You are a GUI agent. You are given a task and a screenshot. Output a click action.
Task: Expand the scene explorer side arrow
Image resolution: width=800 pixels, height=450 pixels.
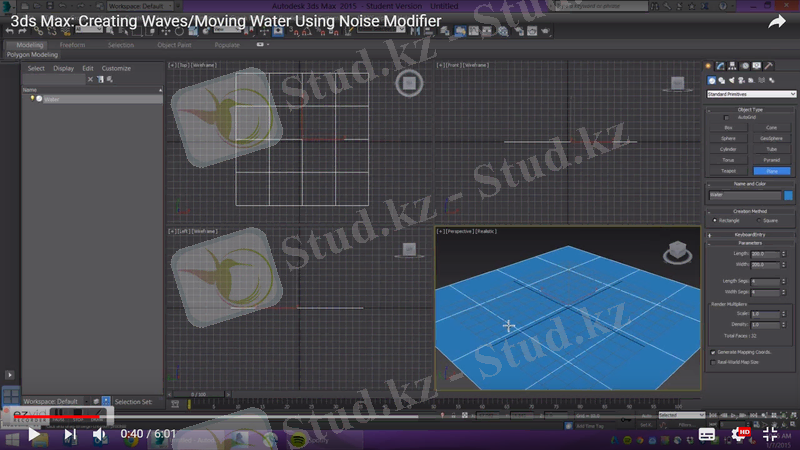[x=10, y=375]
